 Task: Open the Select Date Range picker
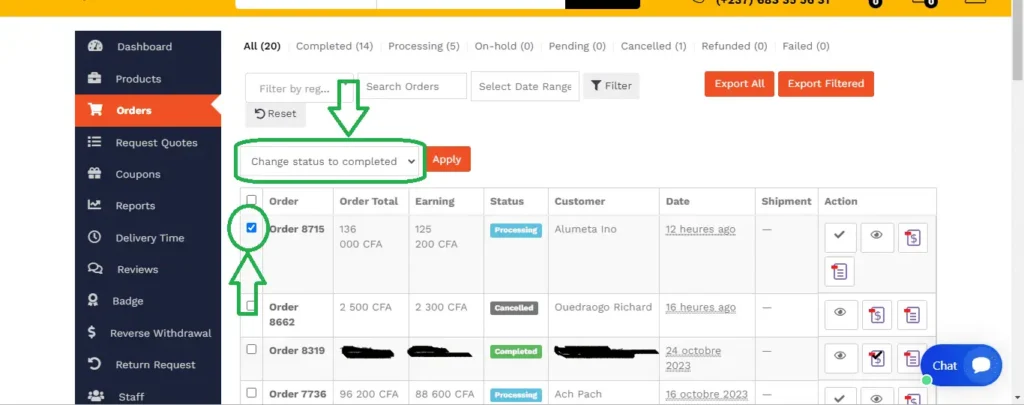pyautogui.click(x=524, y=87)
